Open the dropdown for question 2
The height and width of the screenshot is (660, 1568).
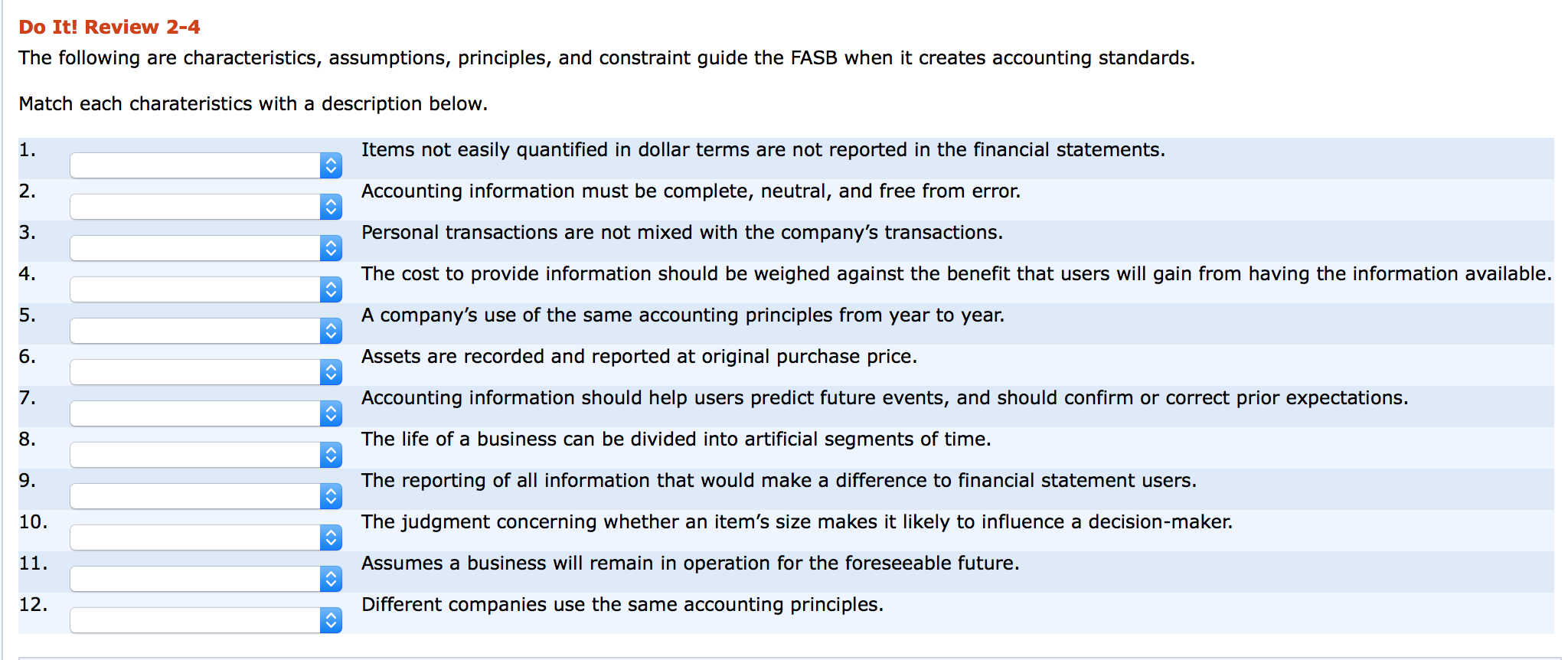[x=205, y=207]
